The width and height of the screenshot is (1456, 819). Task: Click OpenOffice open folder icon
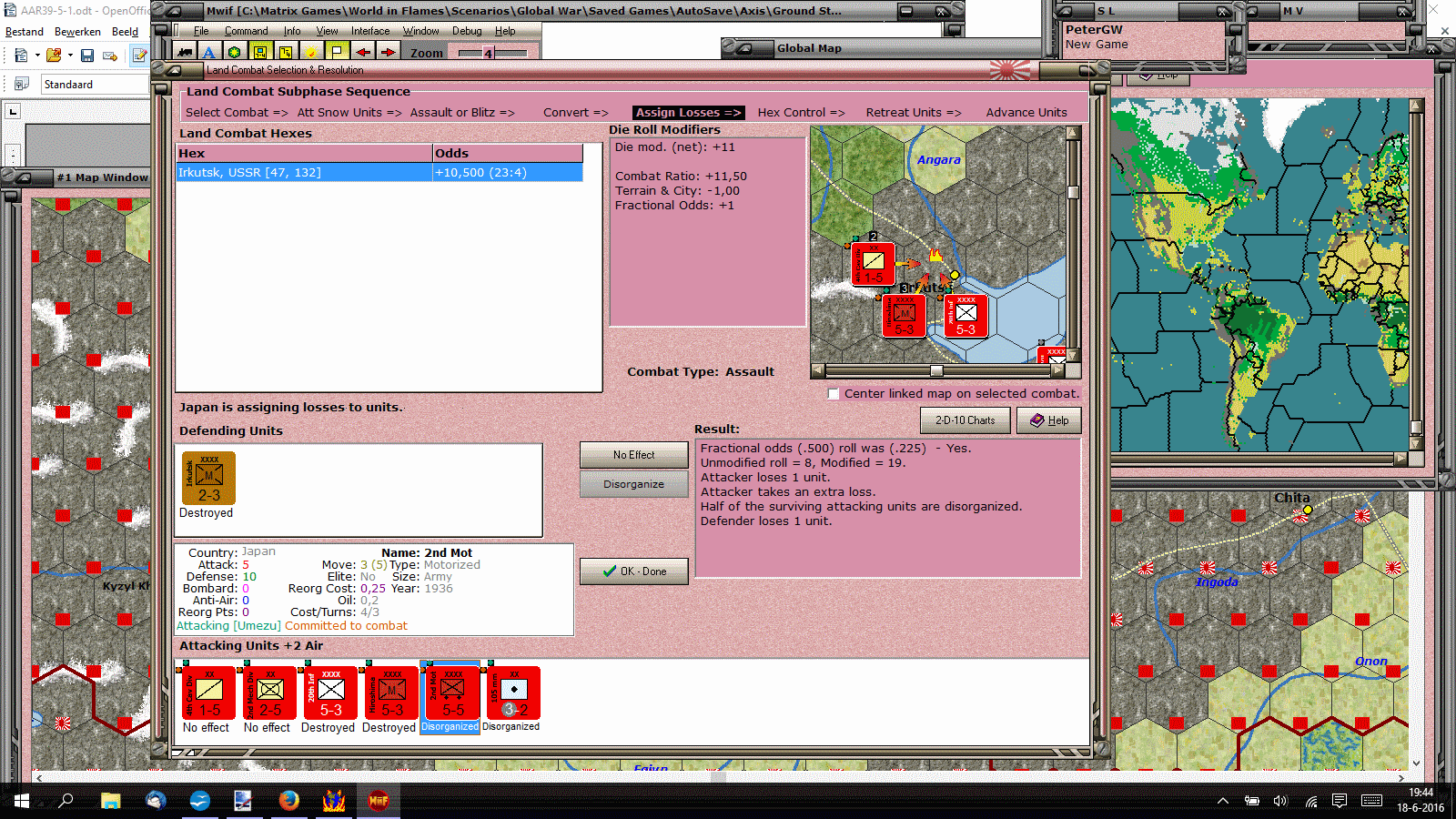tap(54, 56)
